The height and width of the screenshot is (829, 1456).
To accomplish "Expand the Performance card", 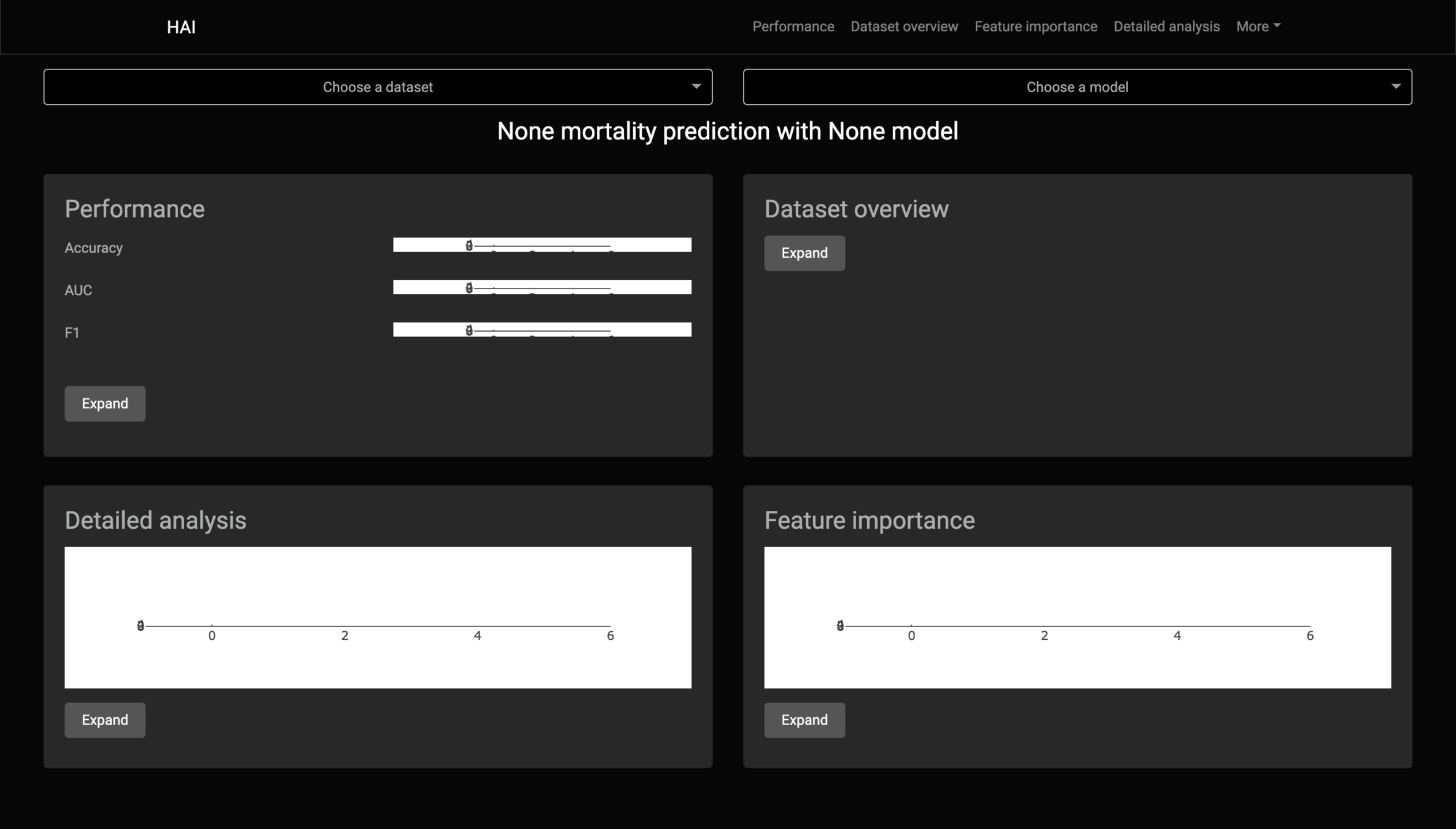I will (x=105, y=403).
